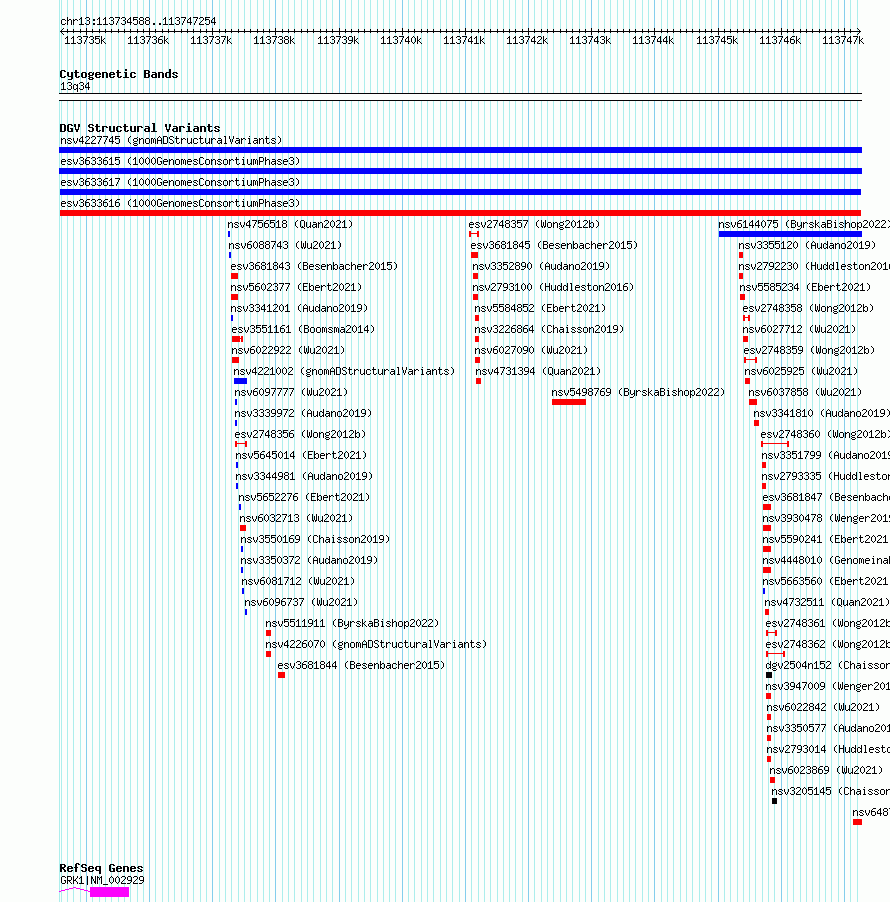Open nsv2793100 (Huddleston2016) variant

tap(553, 287)
